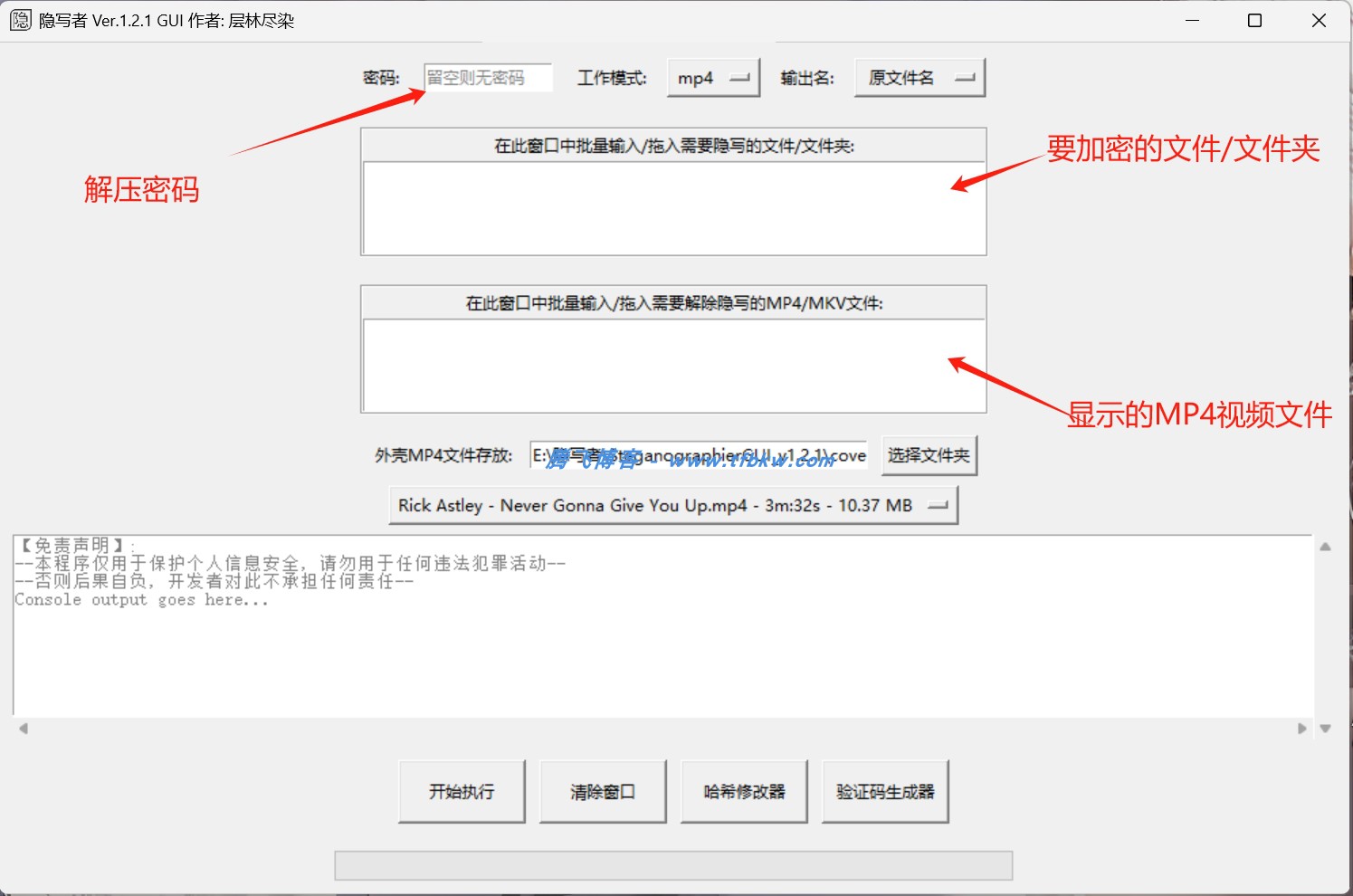
Task: Open the cover video selection dropdown
Action: (939, 505)
